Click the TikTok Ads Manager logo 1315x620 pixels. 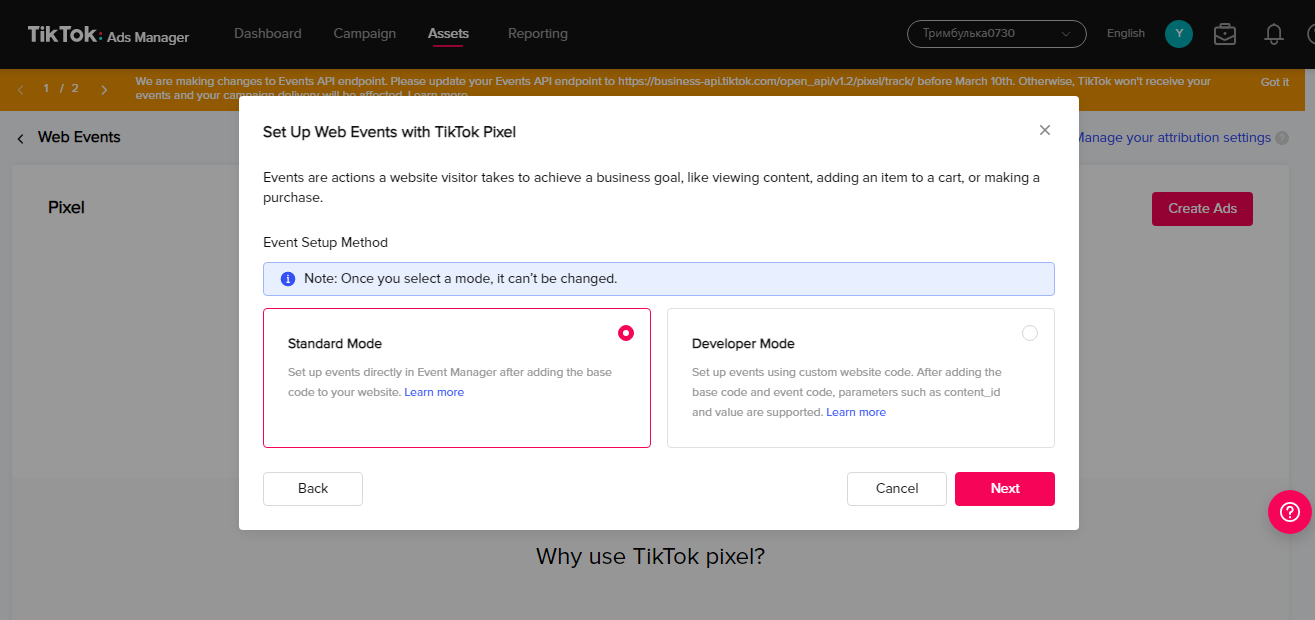[108, 35]
